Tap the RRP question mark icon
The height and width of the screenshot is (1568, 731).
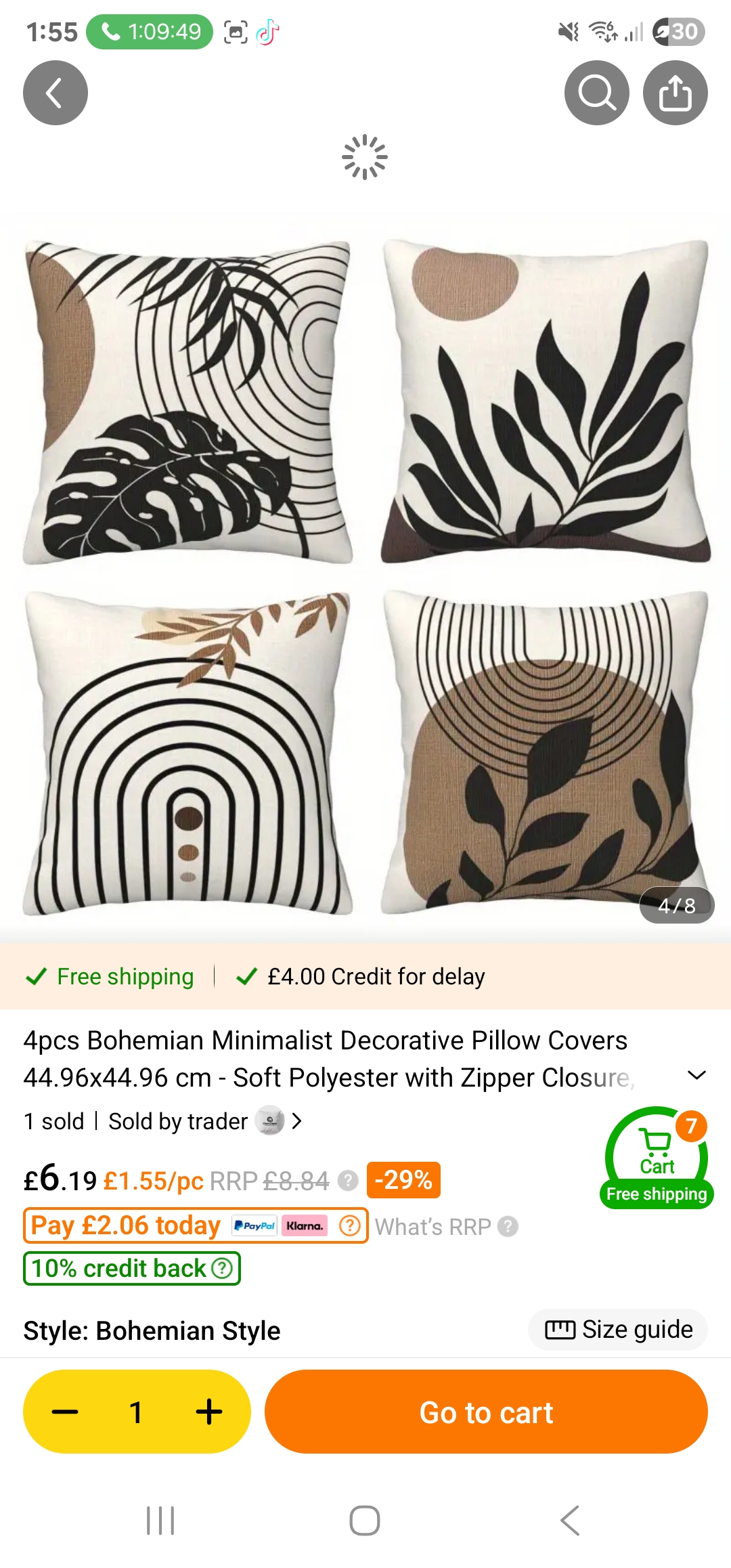pyautogui.click(x=348, y=1181)
